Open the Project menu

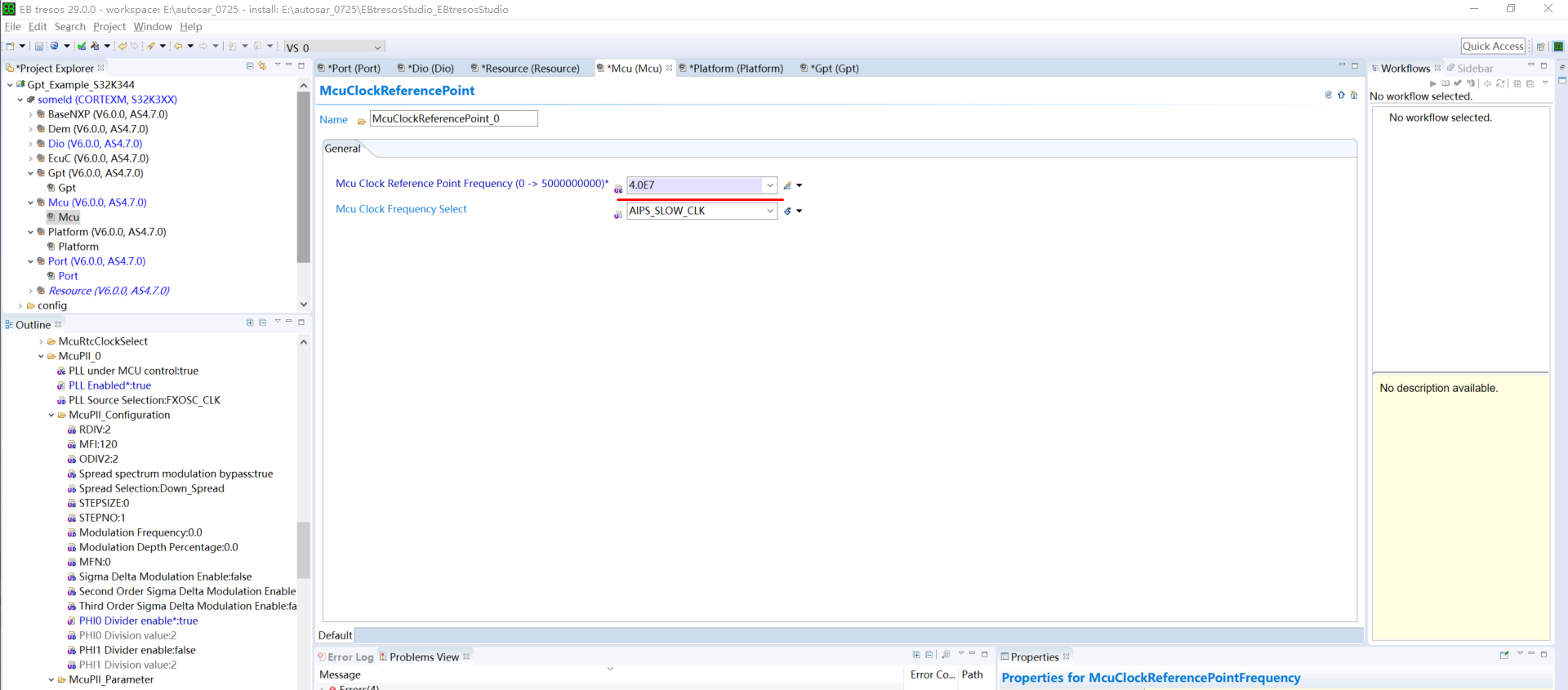[x=109, y=27]
